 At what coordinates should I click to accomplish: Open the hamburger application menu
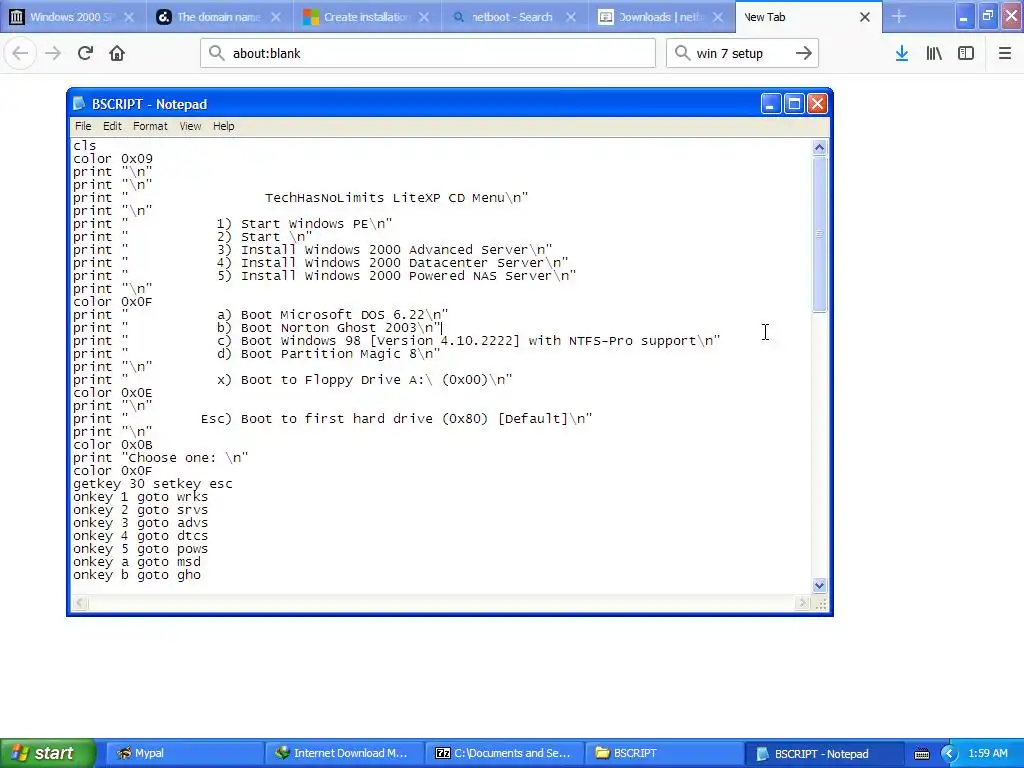(x=1004, y=53)
